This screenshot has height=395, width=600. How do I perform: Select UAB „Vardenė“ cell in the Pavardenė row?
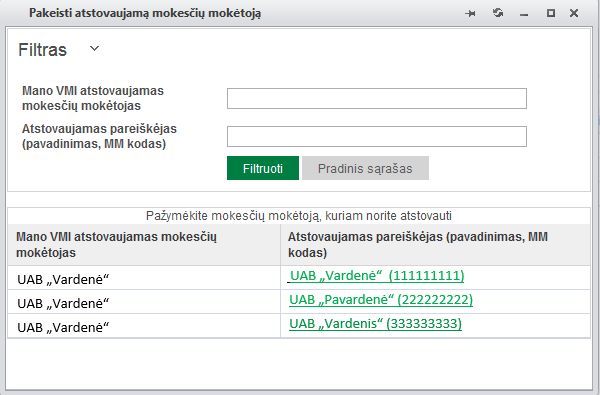(144, 302)
